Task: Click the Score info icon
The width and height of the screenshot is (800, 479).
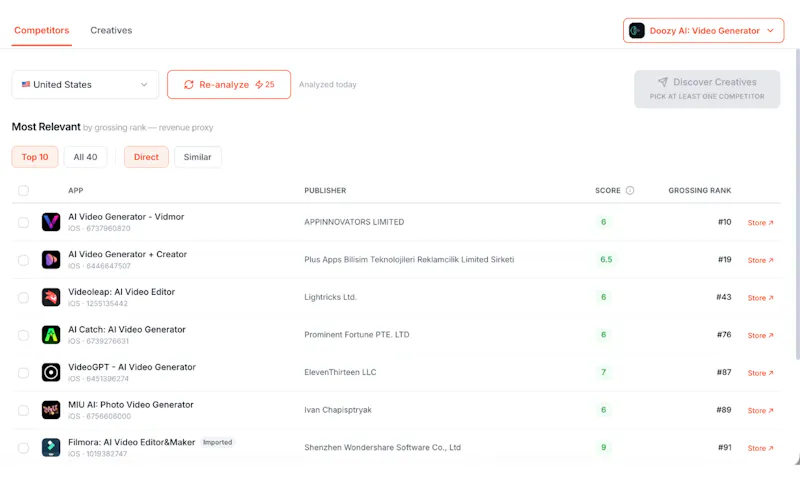Action: pos(630,190)
